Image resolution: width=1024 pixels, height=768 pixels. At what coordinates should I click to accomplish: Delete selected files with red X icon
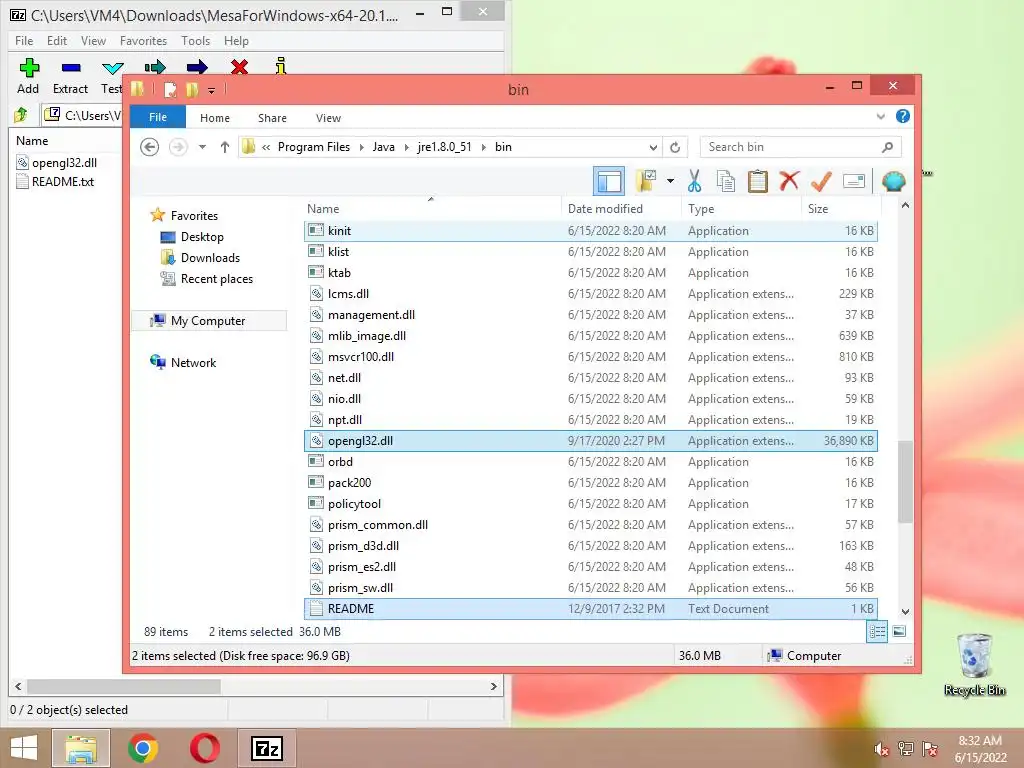(789, 181)
